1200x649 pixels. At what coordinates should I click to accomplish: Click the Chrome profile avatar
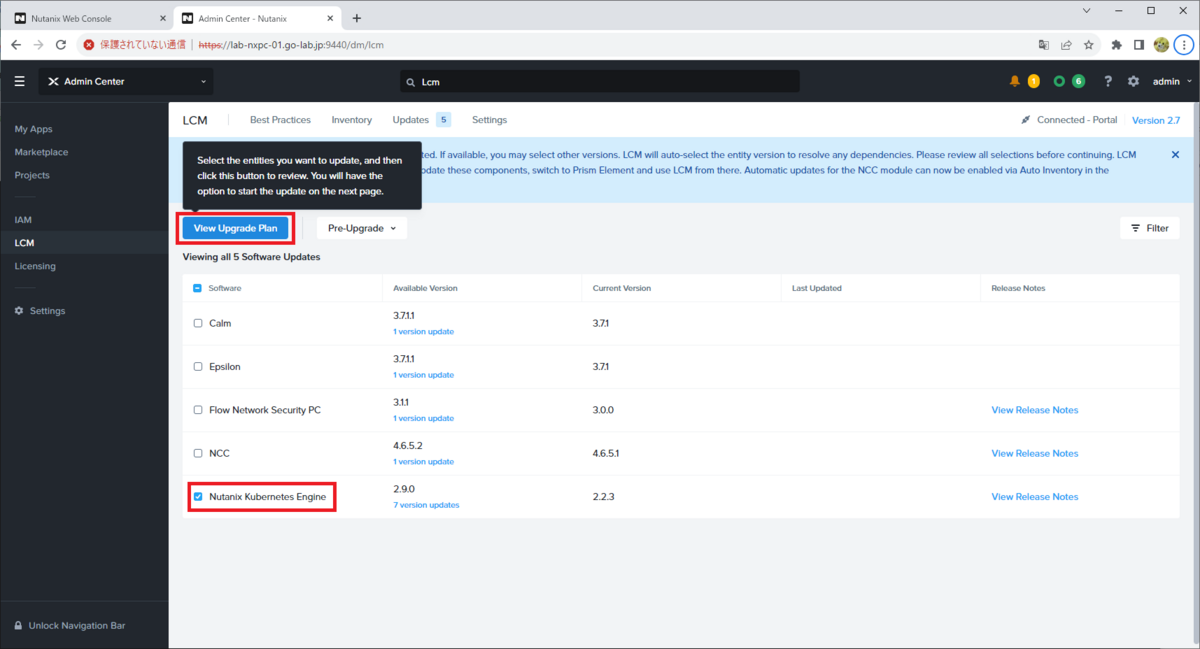click(1161, 45)
